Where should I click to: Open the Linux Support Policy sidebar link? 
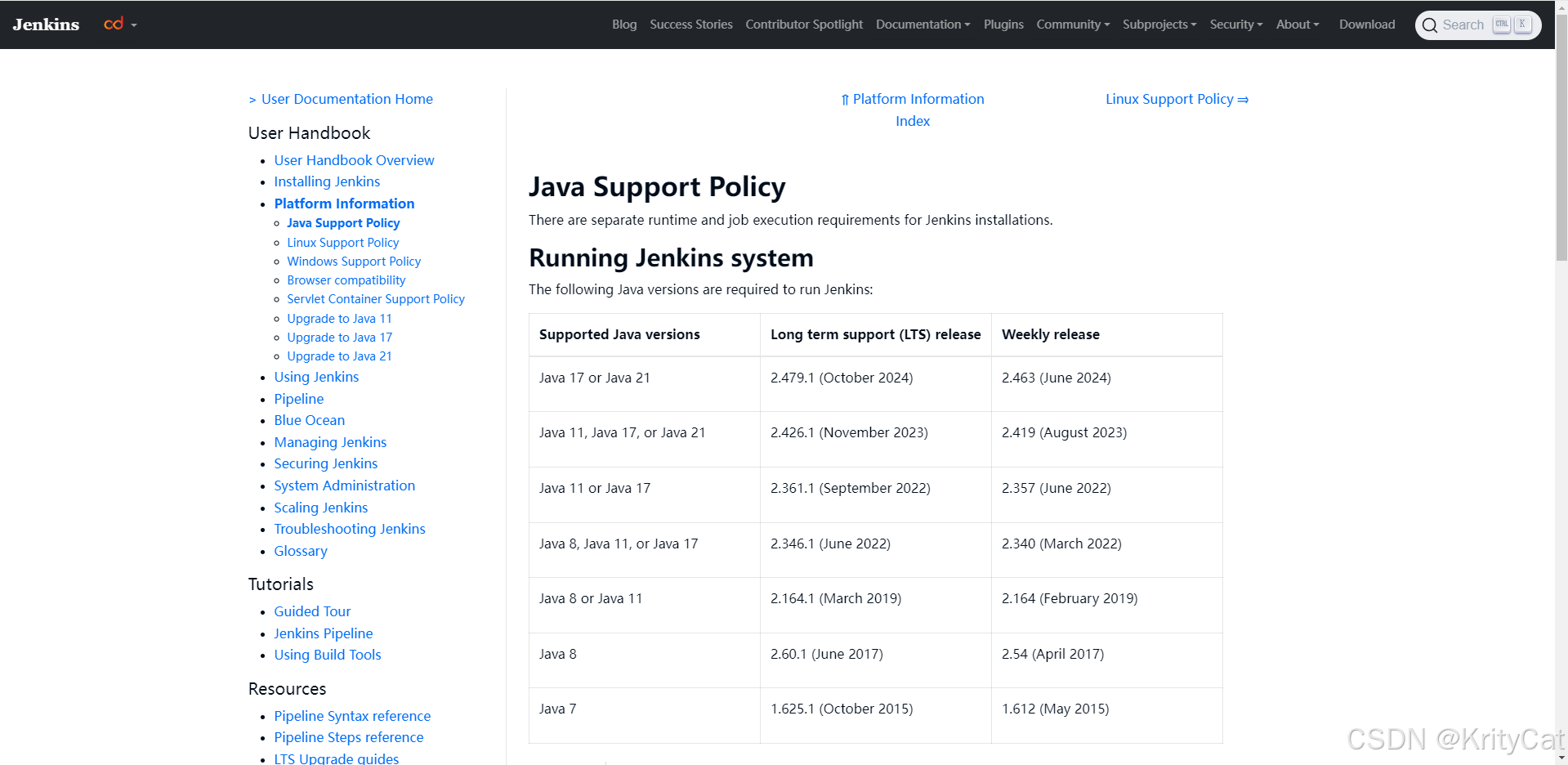pos(342,242)
